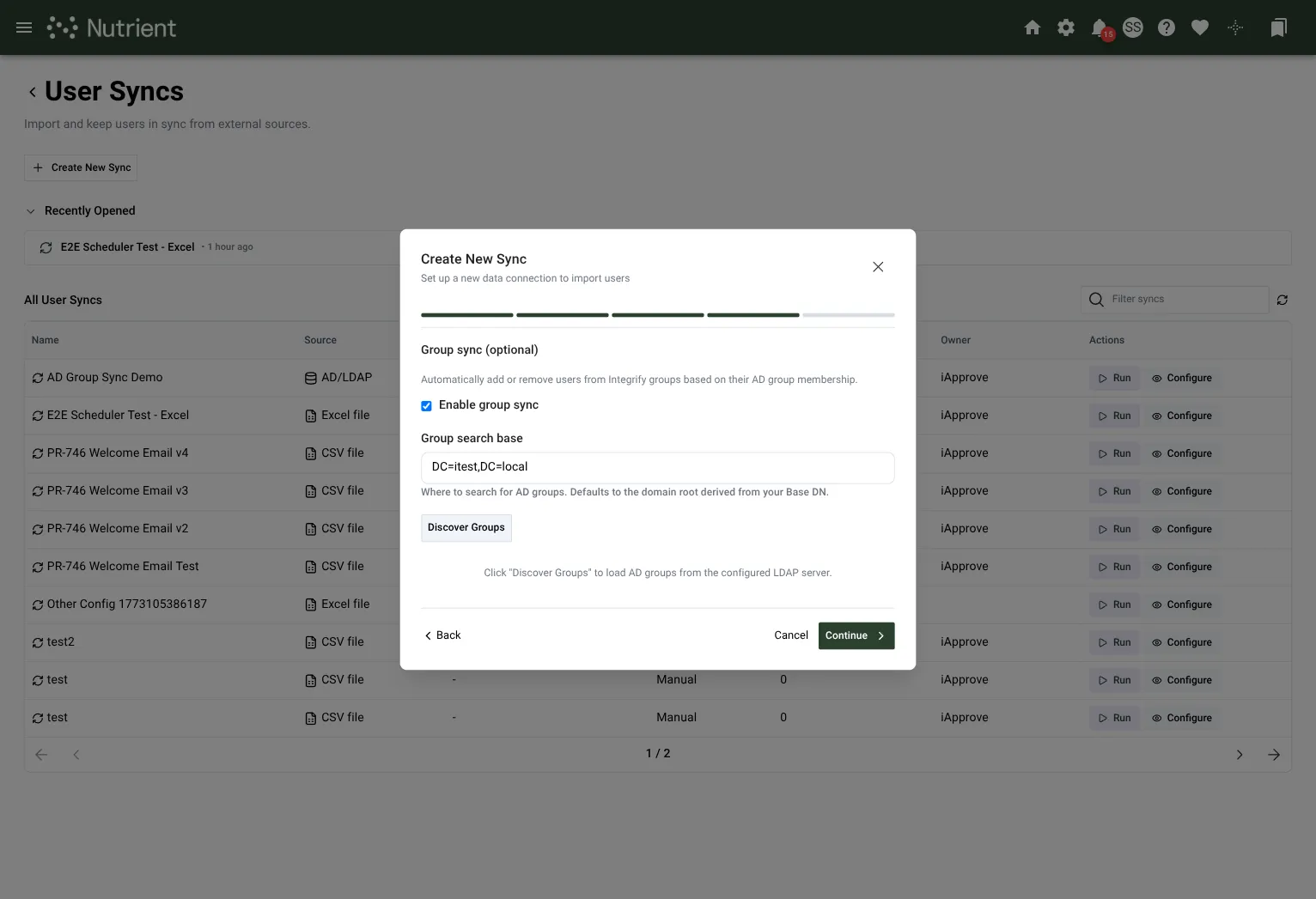Run PR-746 Welcome Email v2 sync
Image resolution: width=1316 pixels, height=899 pixels.
click(x=1114, y=529)
